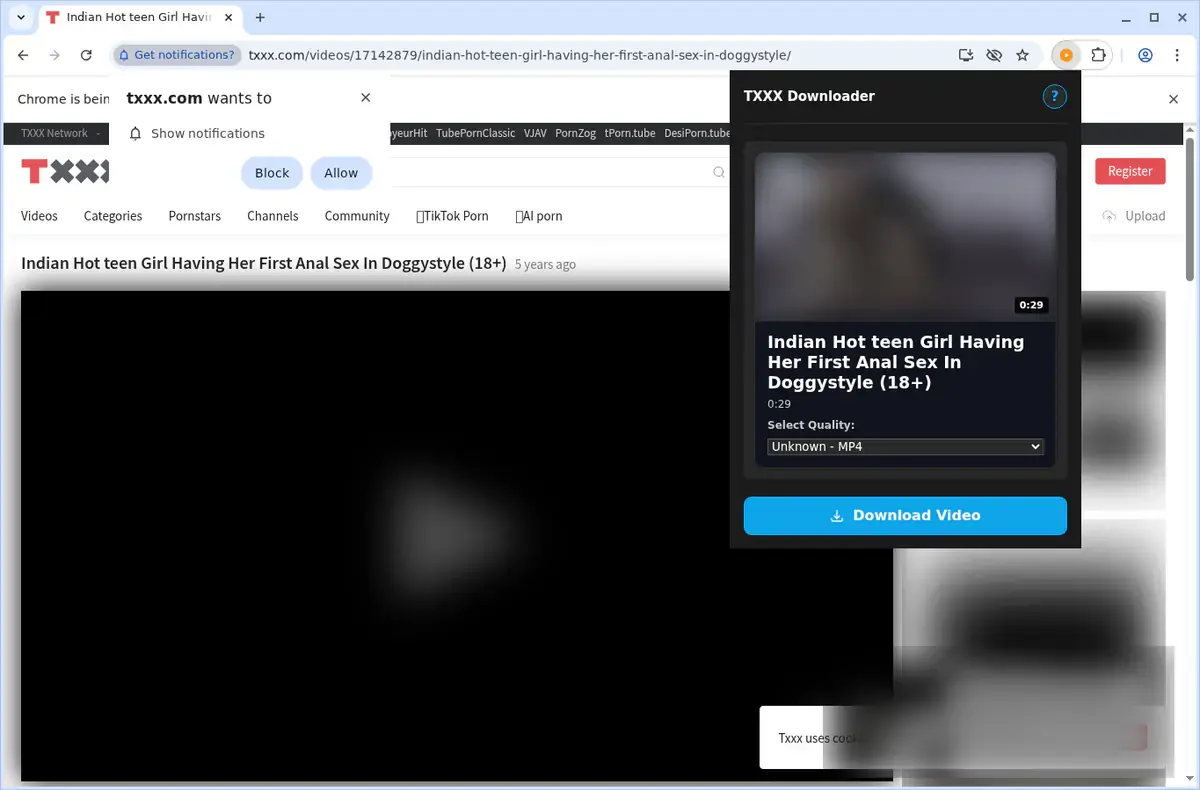The image size is (1200, 790).
Task: Click the blue Download Video button
Action: coord(905,516)
